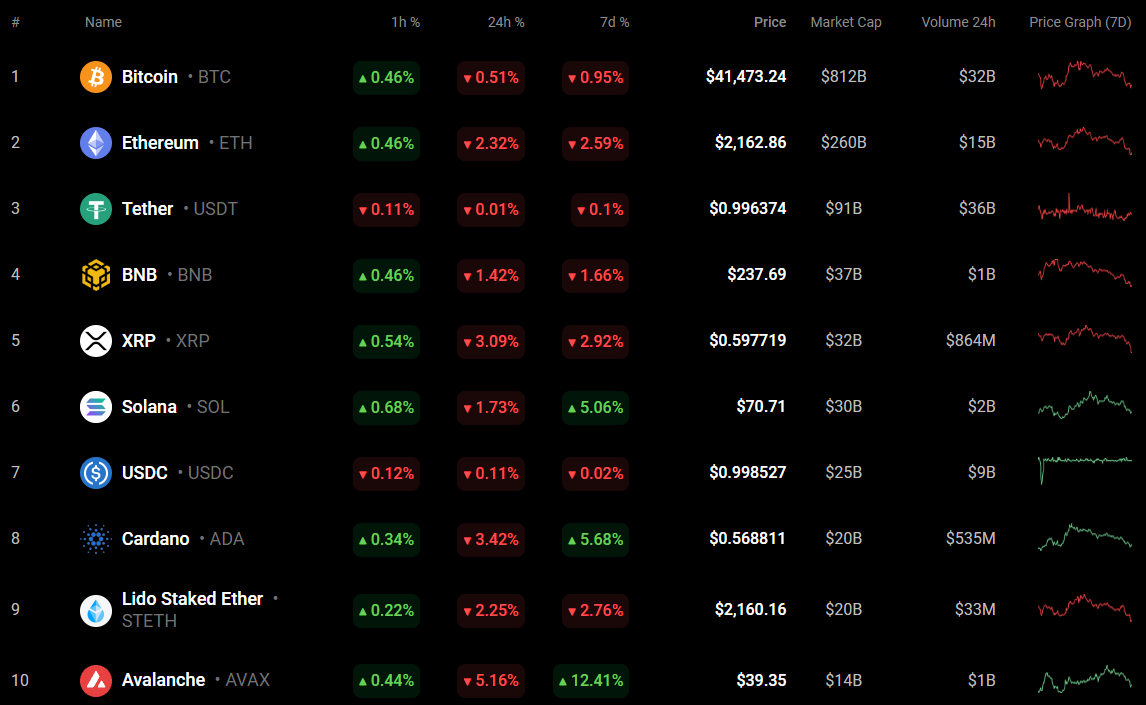Click the Tether coin icon
Screen dimensions: 1146x705
96,209
